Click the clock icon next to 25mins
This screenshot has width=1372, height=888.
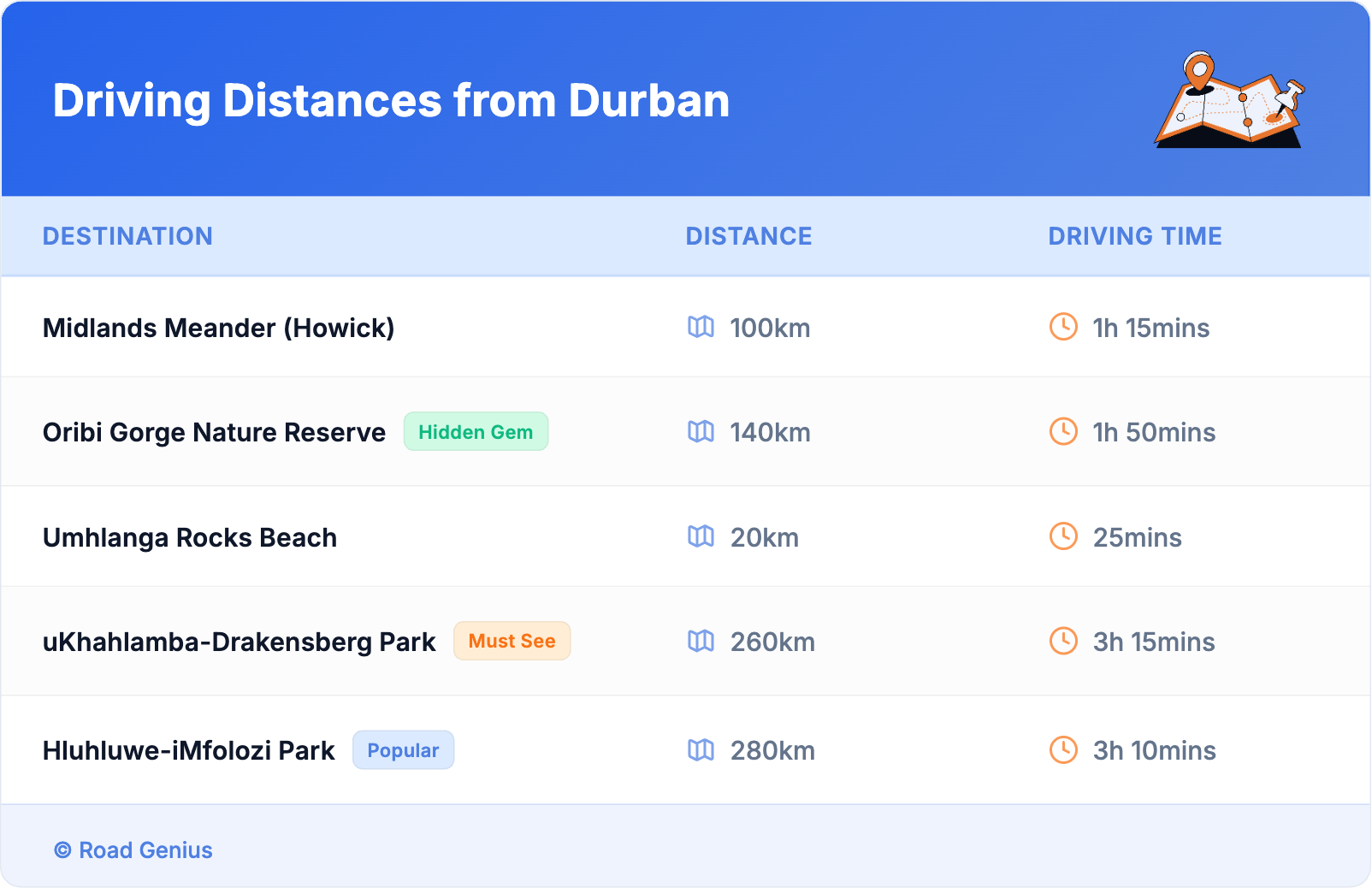pos(1063,536)
